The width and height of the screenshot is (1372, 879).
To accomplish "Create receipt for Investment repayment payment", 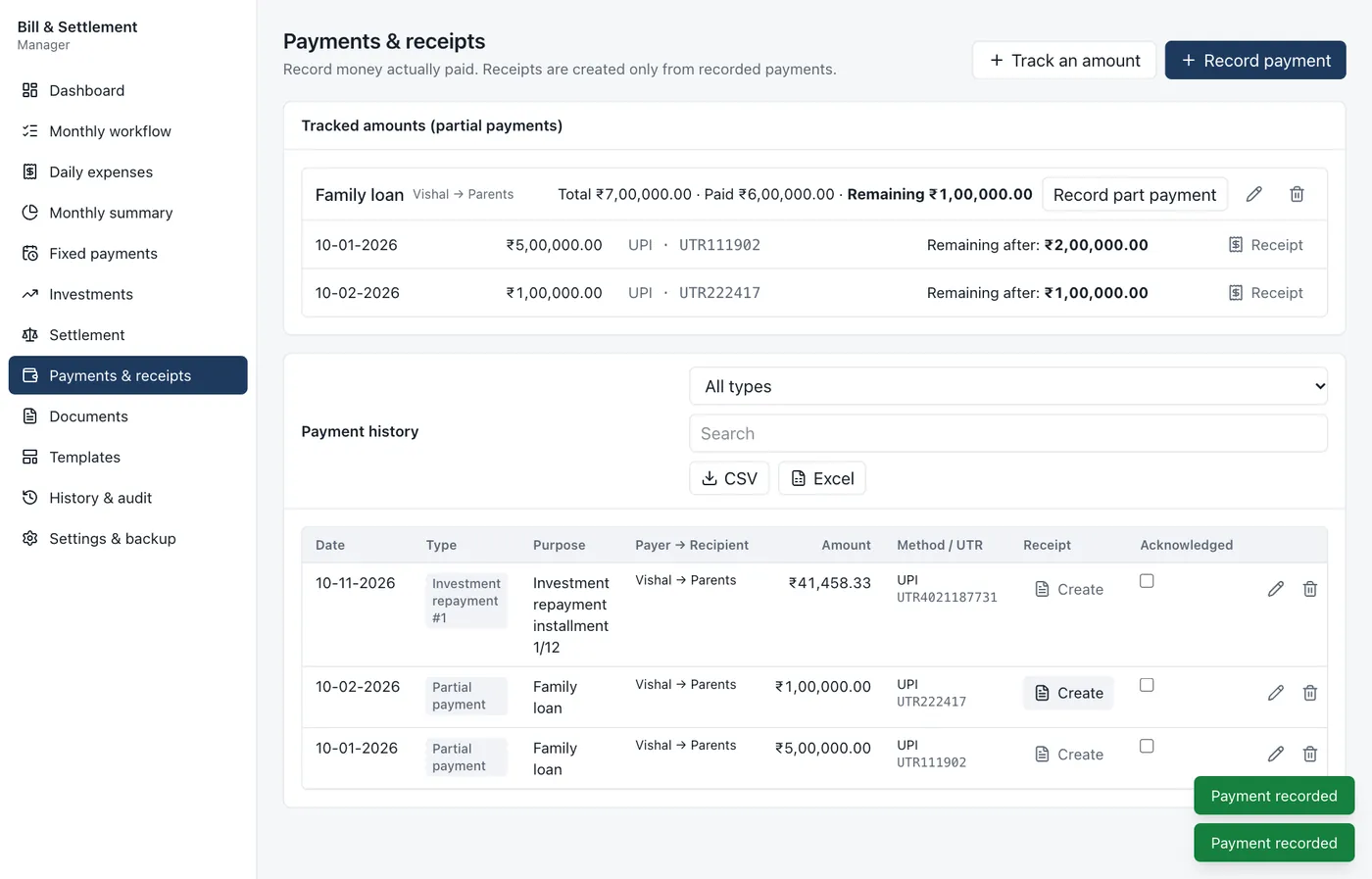I will pos(1069,589).
